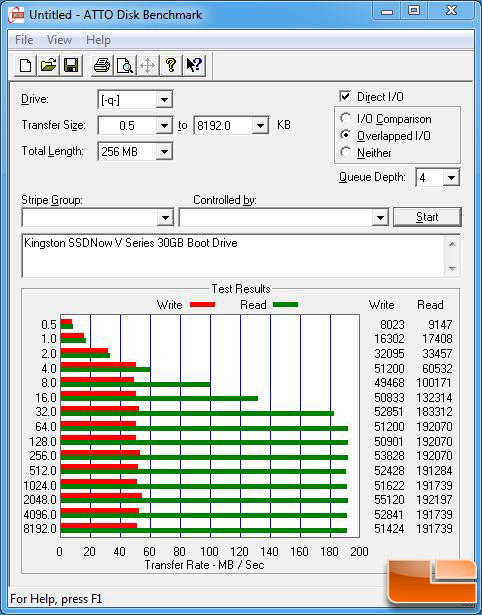Open Print Preview toolbar icon

pyautogui.click(x=125, y=65)
